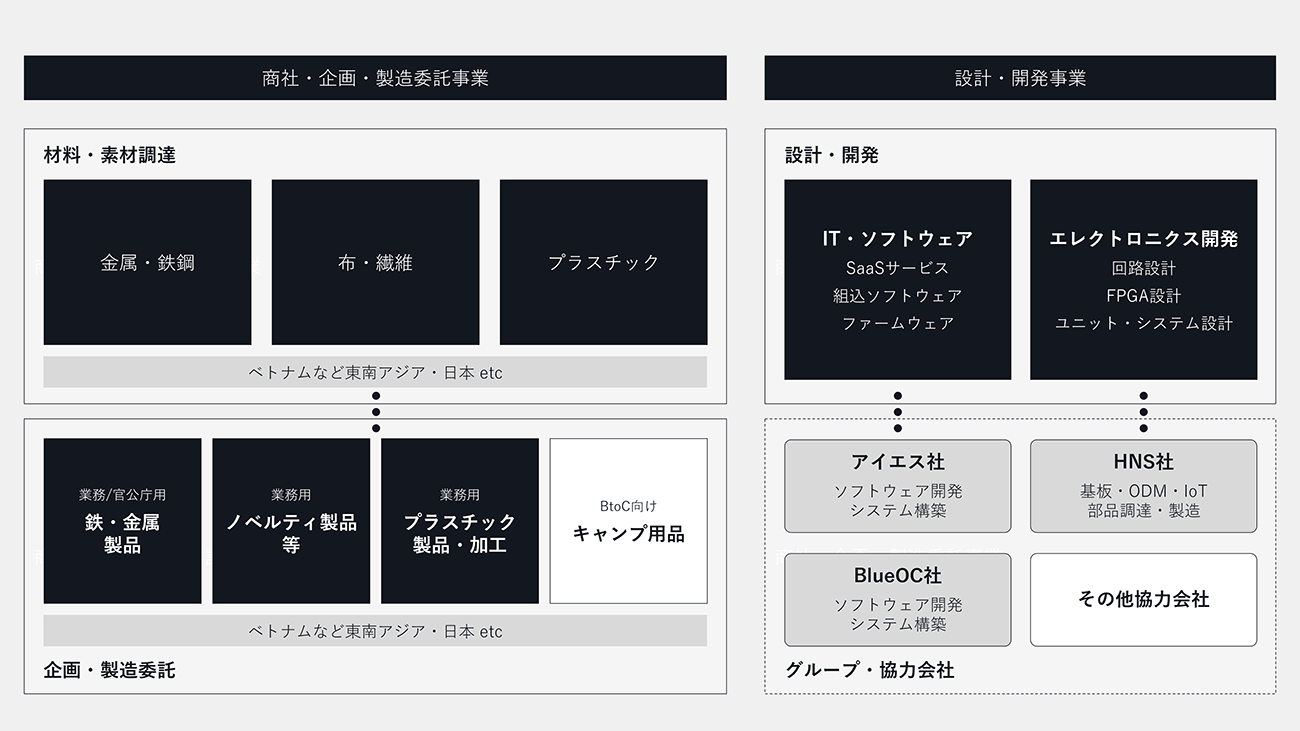Toggle the アイエス社 group card

(897, 485)
